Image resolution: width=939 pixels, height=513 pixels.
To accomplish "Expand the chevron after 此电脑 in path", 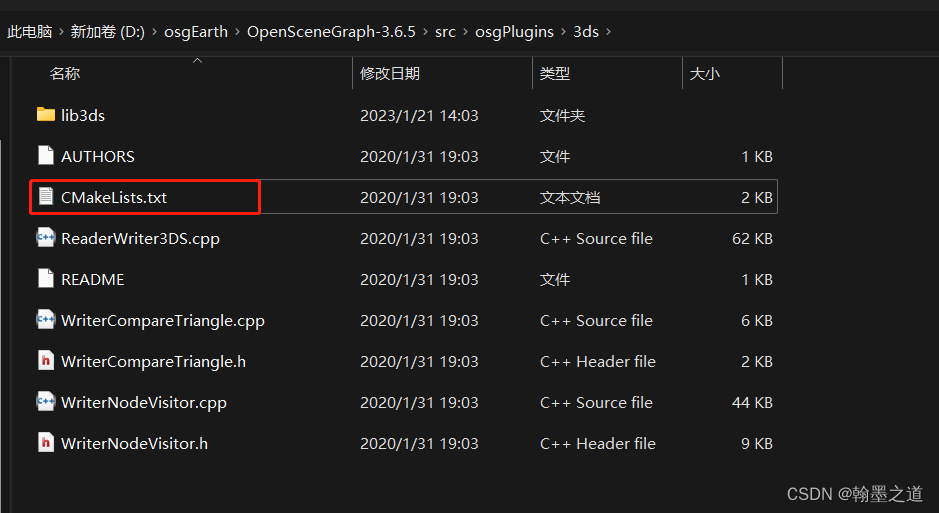I will [x=62, y=32].
